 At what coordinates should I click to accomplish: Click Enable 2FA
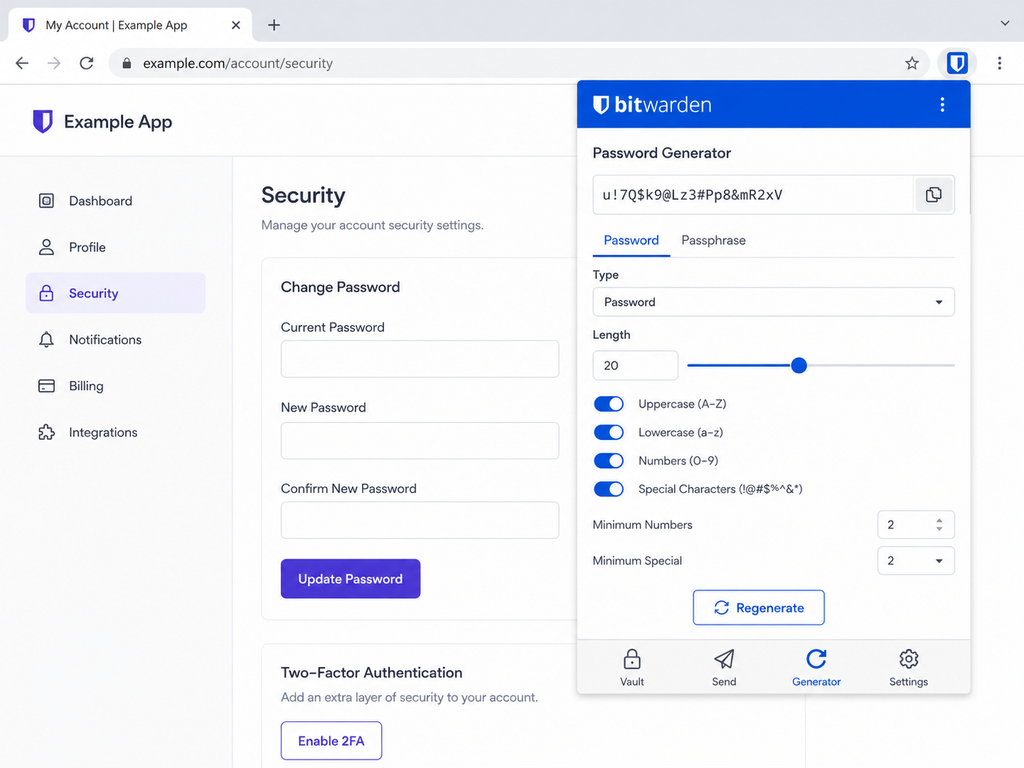[x=331, y=741]
